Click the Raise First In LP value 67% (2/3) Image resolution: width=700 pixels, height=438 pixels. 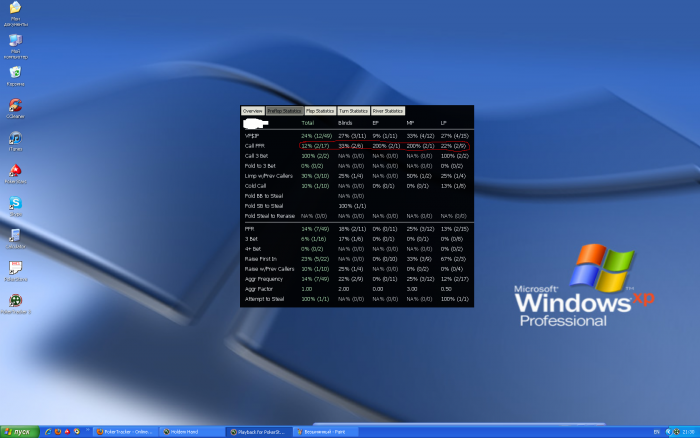(453, 259)
